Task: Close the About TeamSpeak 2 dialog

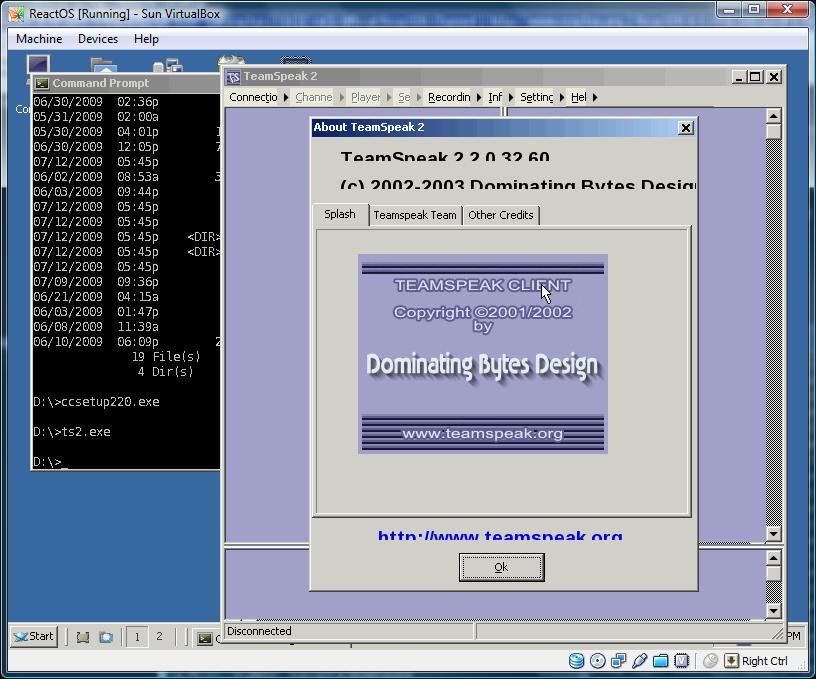Action: (x=685, y=128)
